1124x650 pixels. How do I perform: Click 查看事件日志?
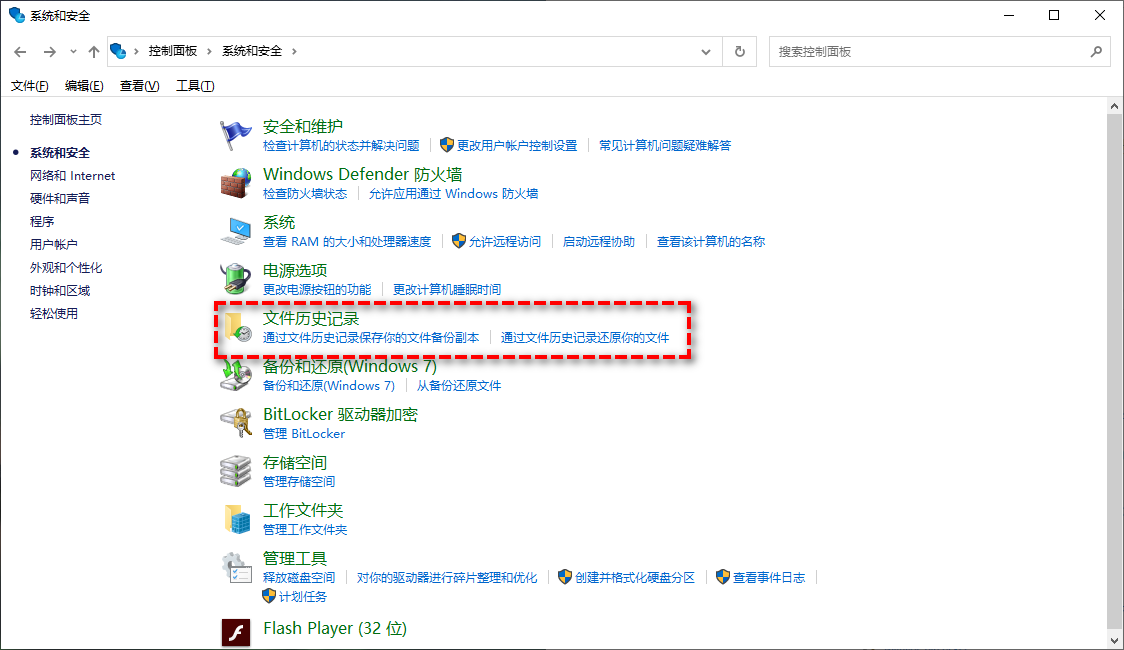pyautogui.click(x=768, y=578)
